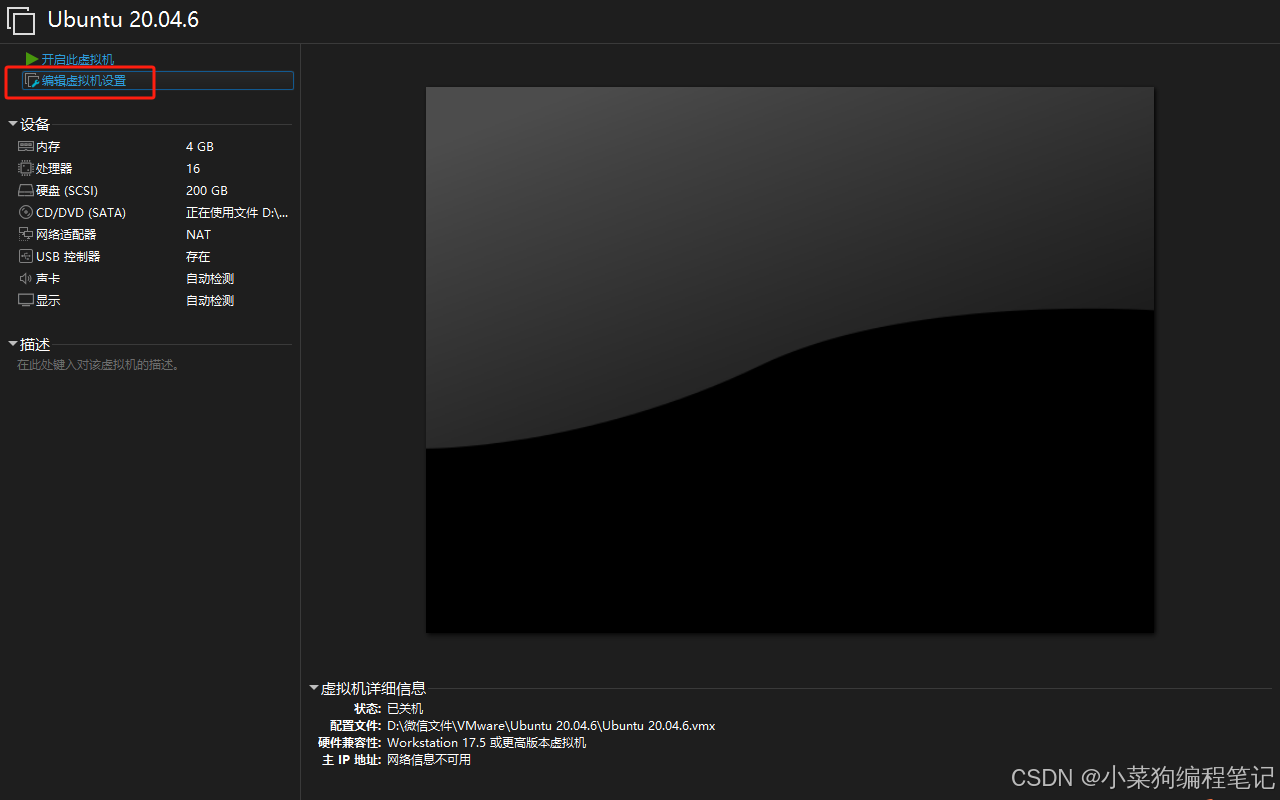1280x800 pixels.
Task: Click the USB controller (USB 控制器) icon
Action: (26, 256)
